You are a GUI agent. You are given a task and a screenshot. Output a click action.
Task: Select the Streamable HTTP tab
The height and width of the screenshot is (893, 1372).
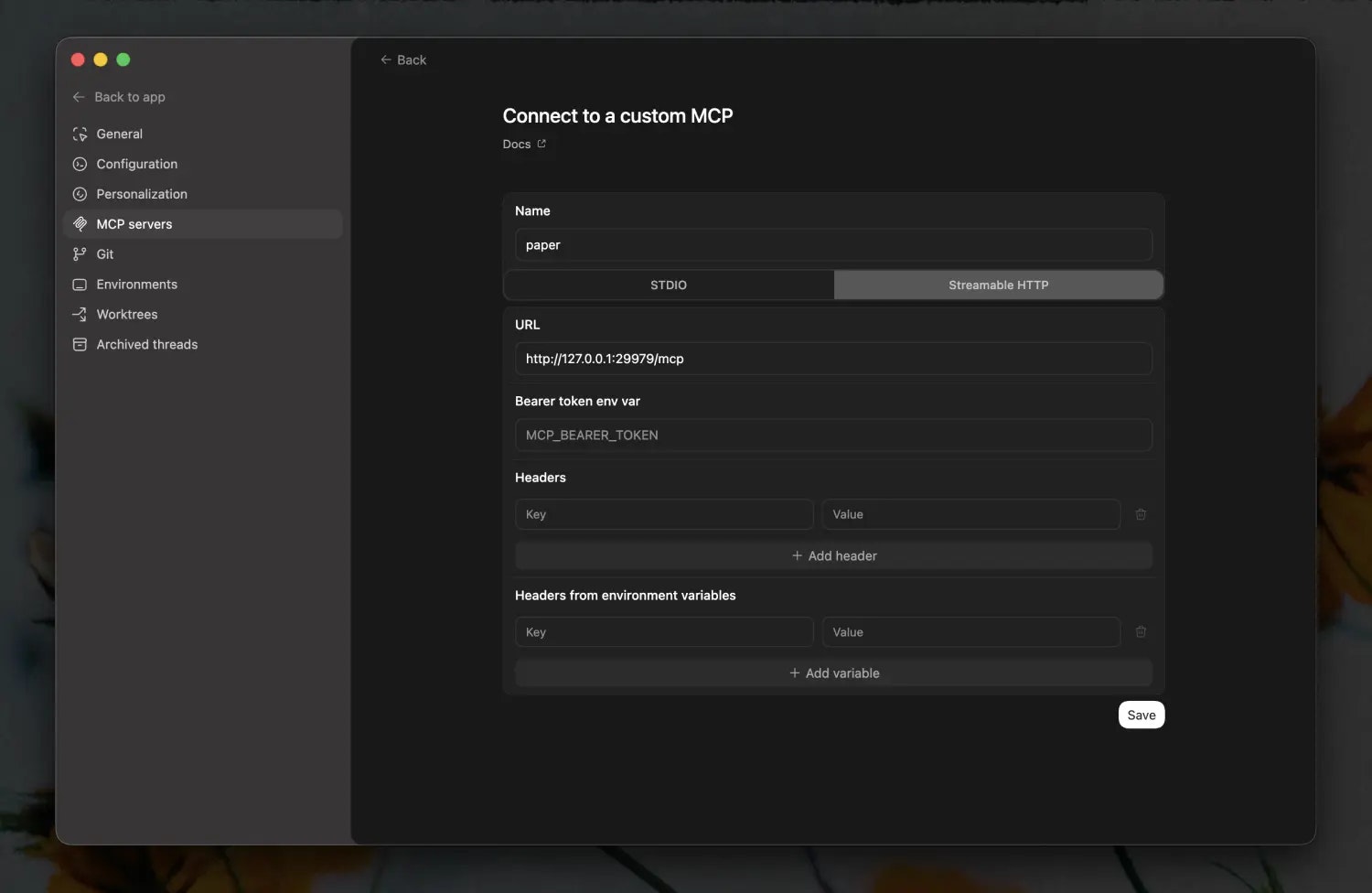(x=999, y=285)
